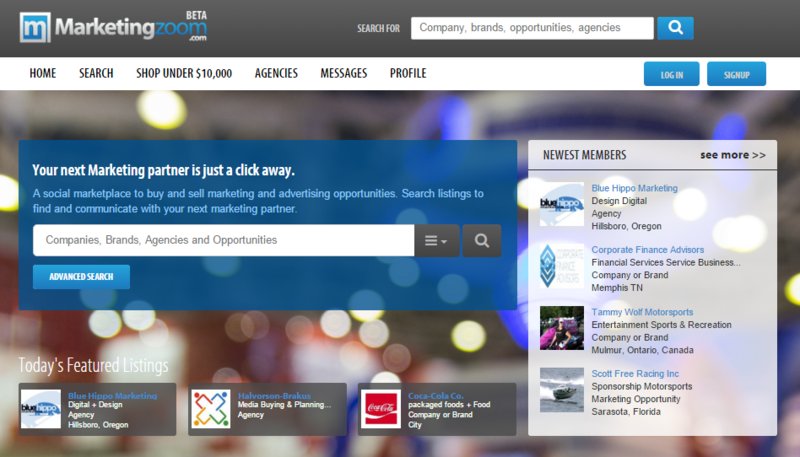The width and height of the screenshot is (800, 457).
Task: Click the MarketingZoom logo
Action: 113,27
